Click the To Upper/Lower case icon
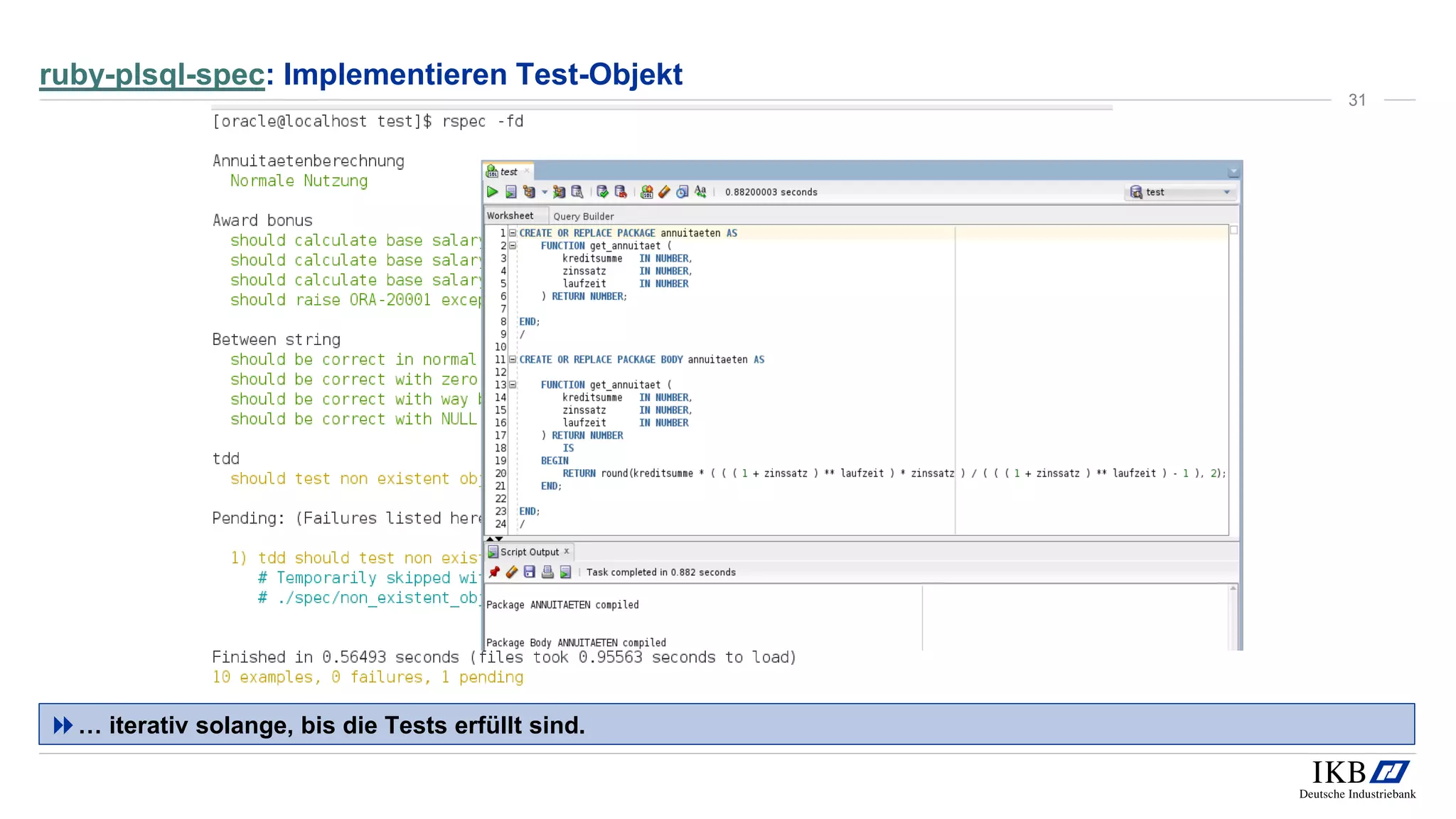 click(700, 192)
